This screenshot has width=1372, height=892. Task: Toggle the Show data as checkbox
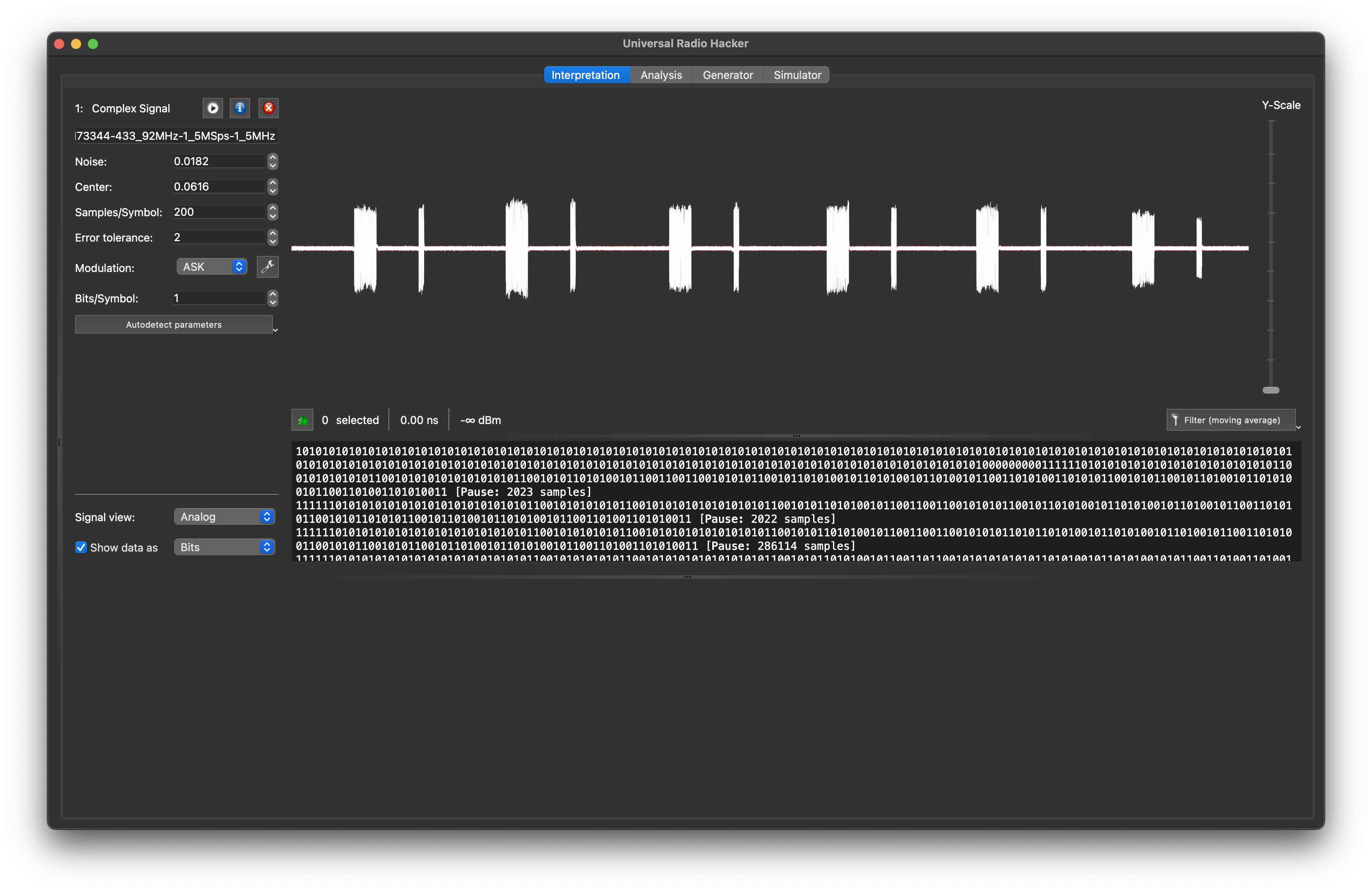(x=81, y=547)
